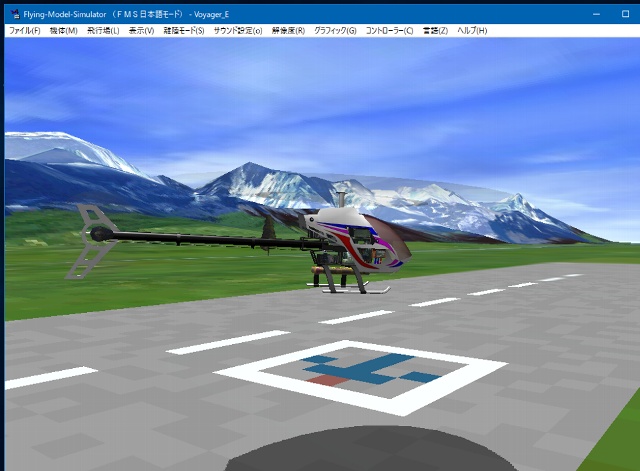Maximize the Flying-Model-Simulator window
Viewport: 640px width, 471px height.
(x=625, y=14)
